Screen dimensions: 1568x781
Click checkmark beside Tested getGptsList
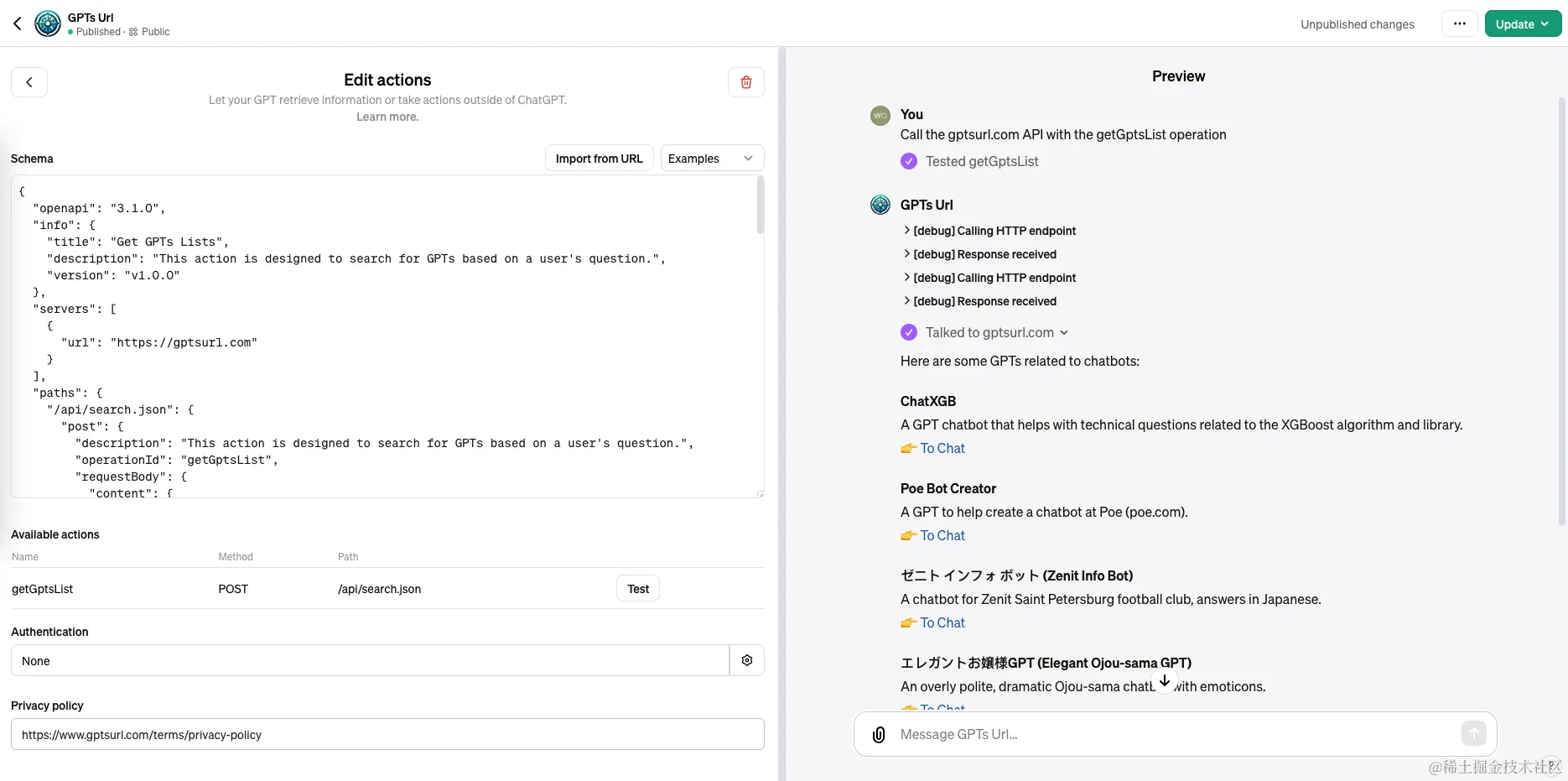click(x=909, y=161)
